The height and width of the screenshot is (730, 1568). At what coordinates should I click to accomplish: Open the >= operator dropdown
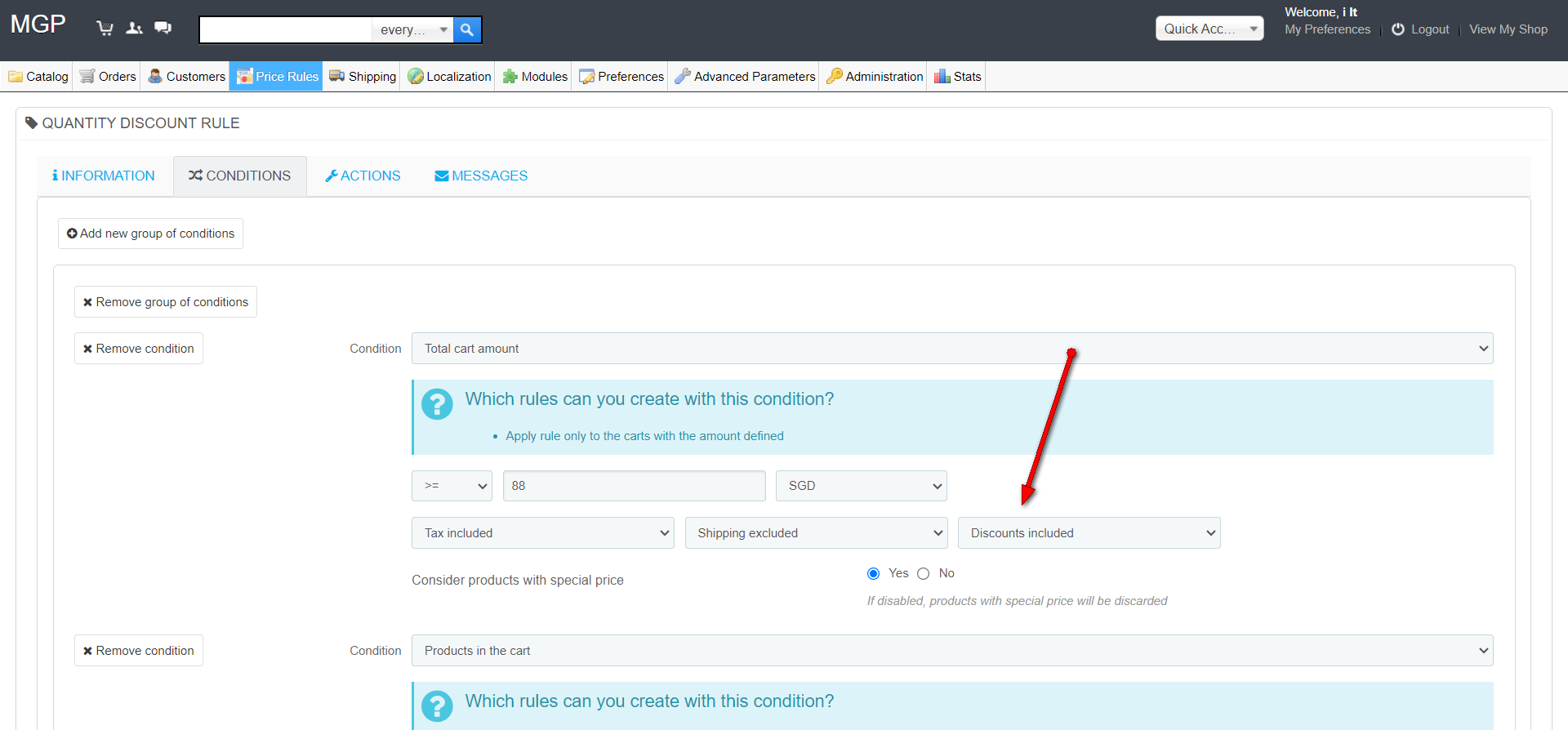tap(452, 486)
